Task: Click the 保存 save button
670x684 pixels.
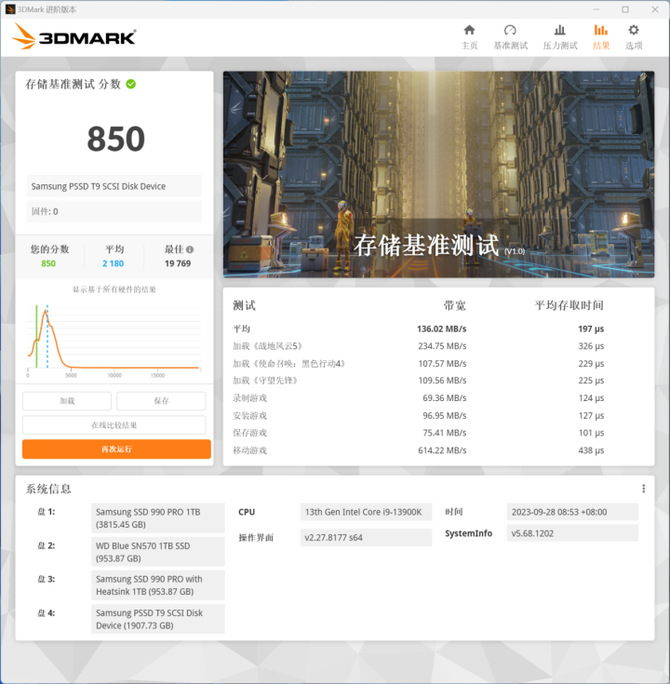Action: pos(161,401)
